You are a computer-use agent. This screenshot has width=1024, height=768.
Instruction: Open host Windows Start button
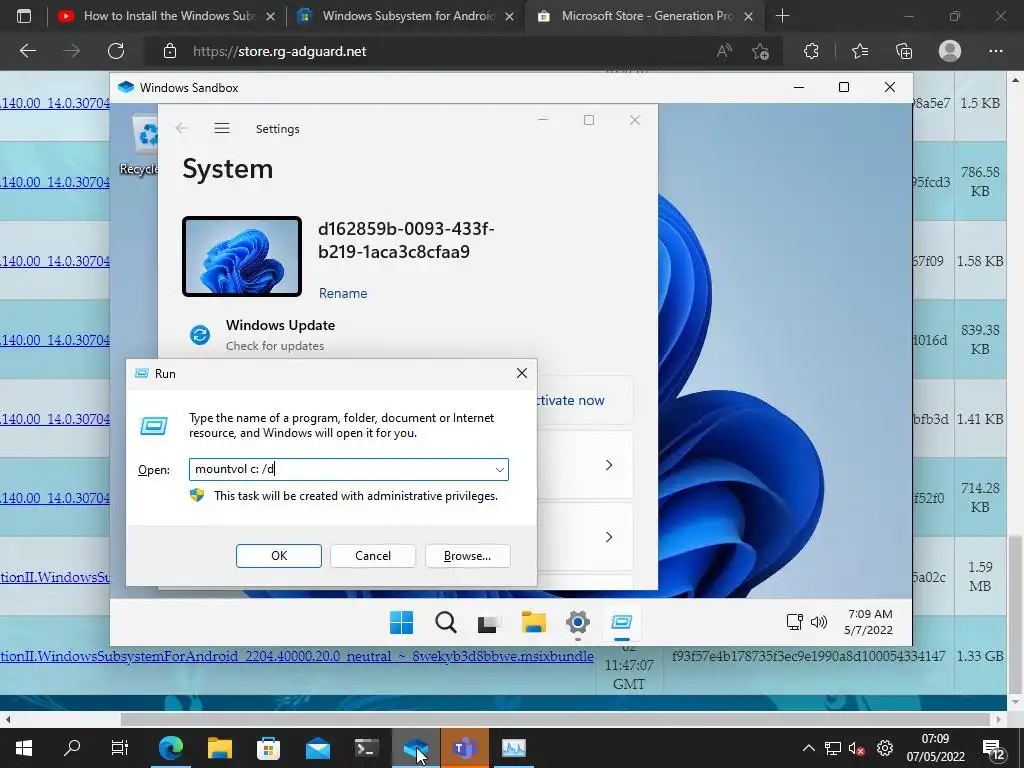[24, 748]
